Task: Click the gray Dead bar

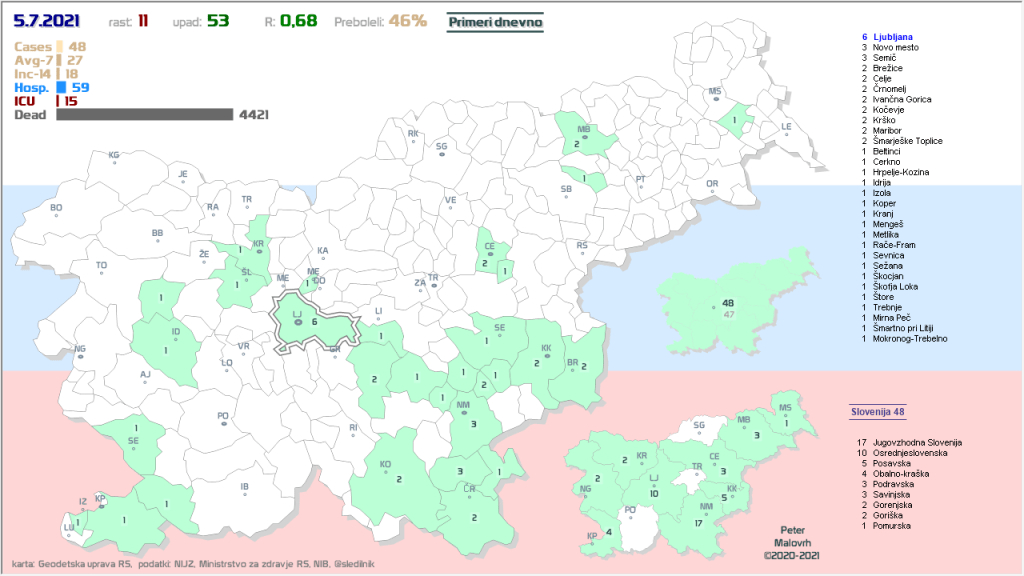Action: pyautogui.click(x=144, y=115)
